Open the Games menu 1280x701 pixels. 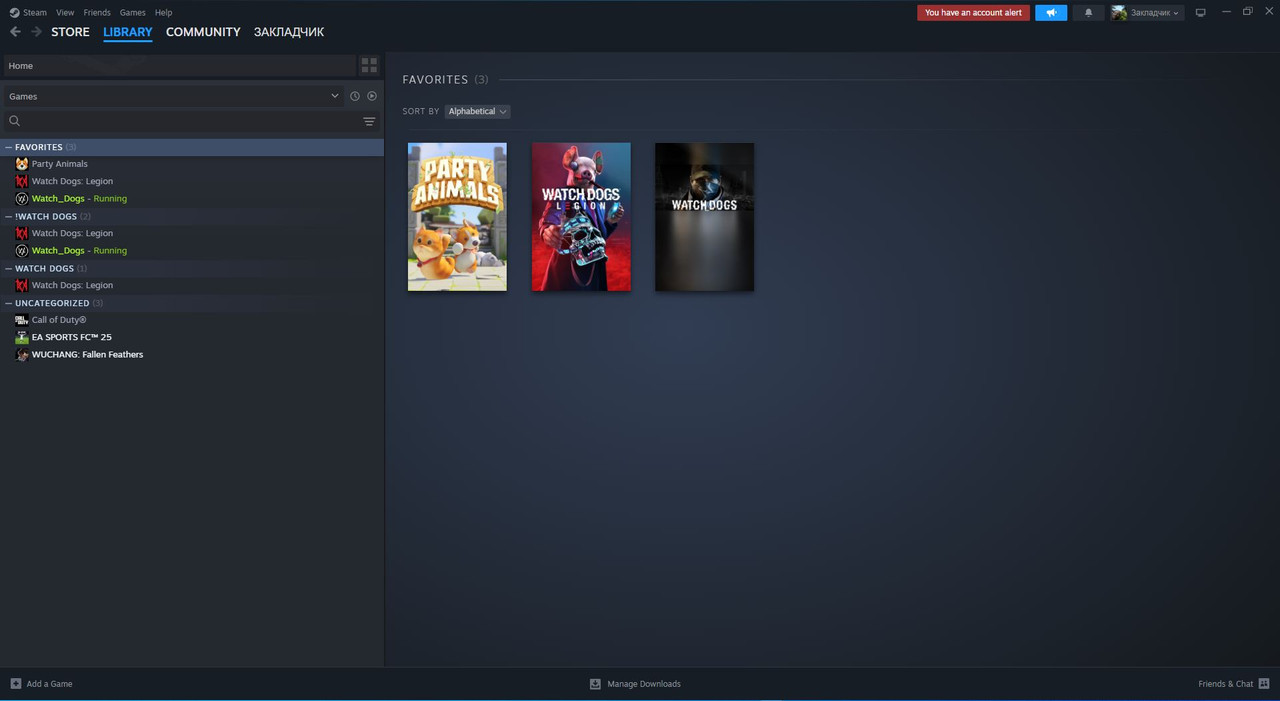[x=132, y=12]
